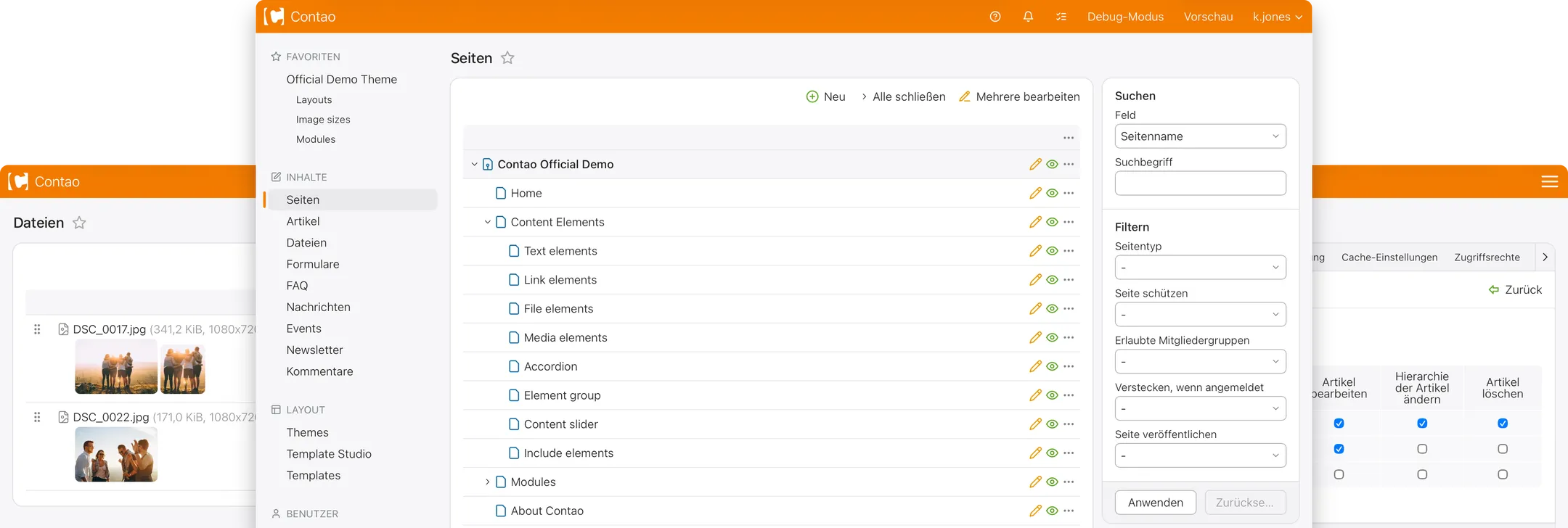Open the DSC_0022.jpg thumbnail image
This screenshot has height=528, width=1568.
(116, 455)
